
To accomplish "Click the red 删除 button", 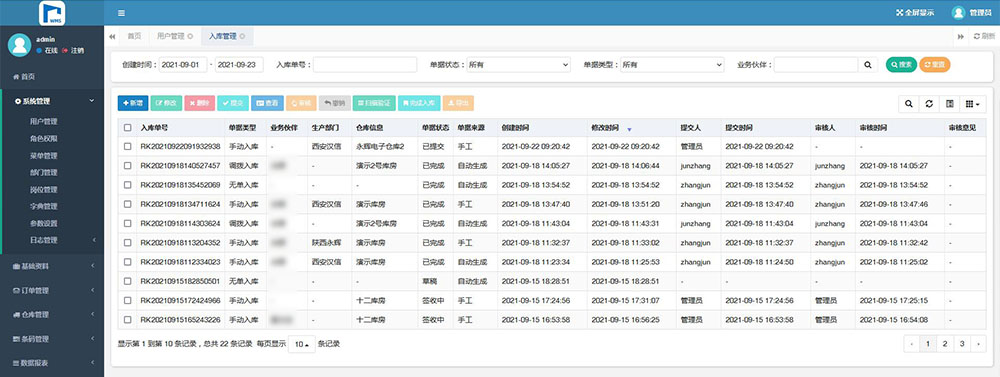I will [200, 103].
